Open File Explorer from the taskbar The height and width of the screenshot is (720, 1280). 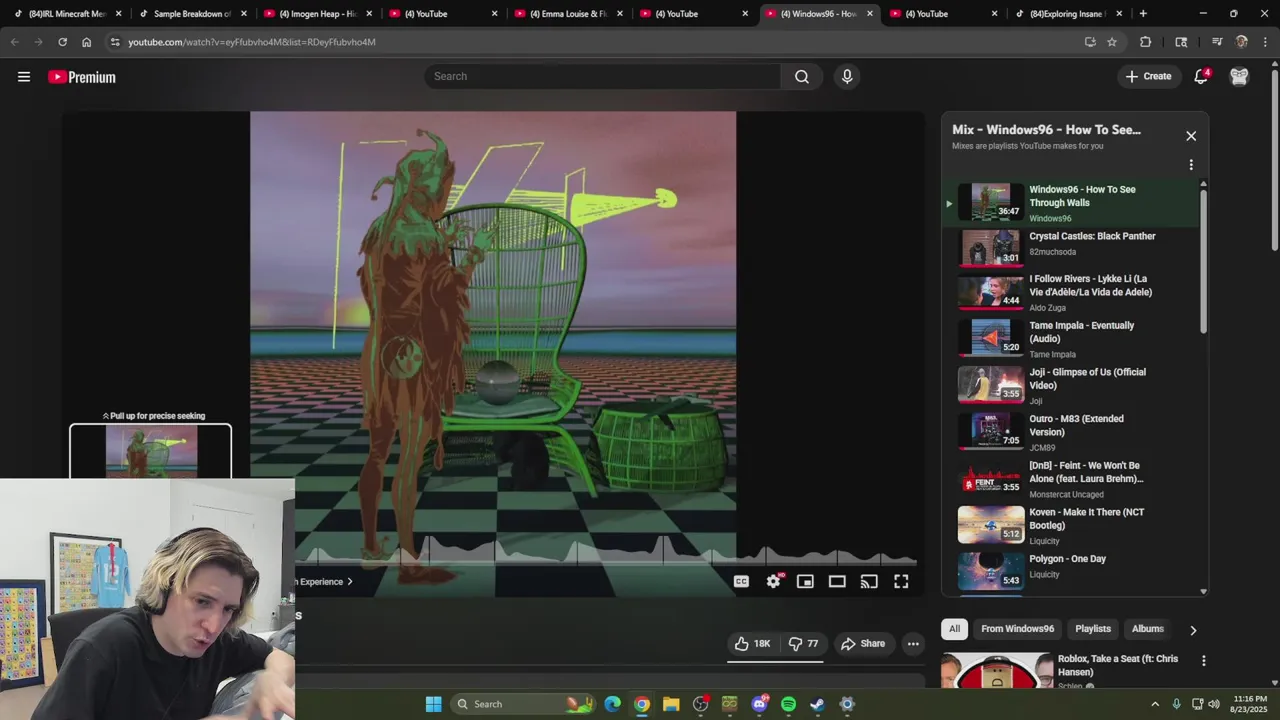[671, 704]
